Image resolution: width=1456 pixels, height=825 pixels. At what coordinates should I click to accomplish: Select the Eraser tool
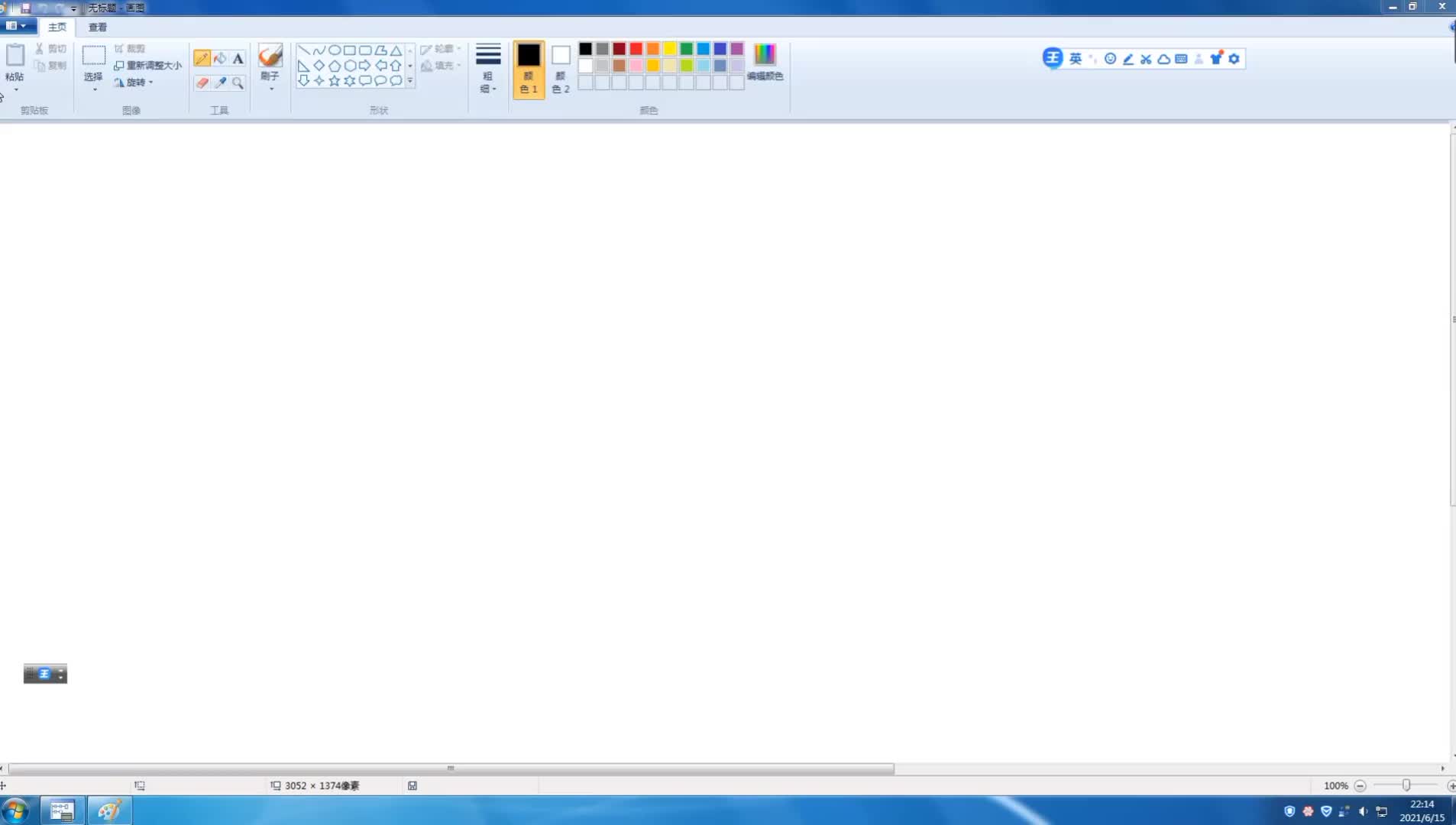click(202, 82)
